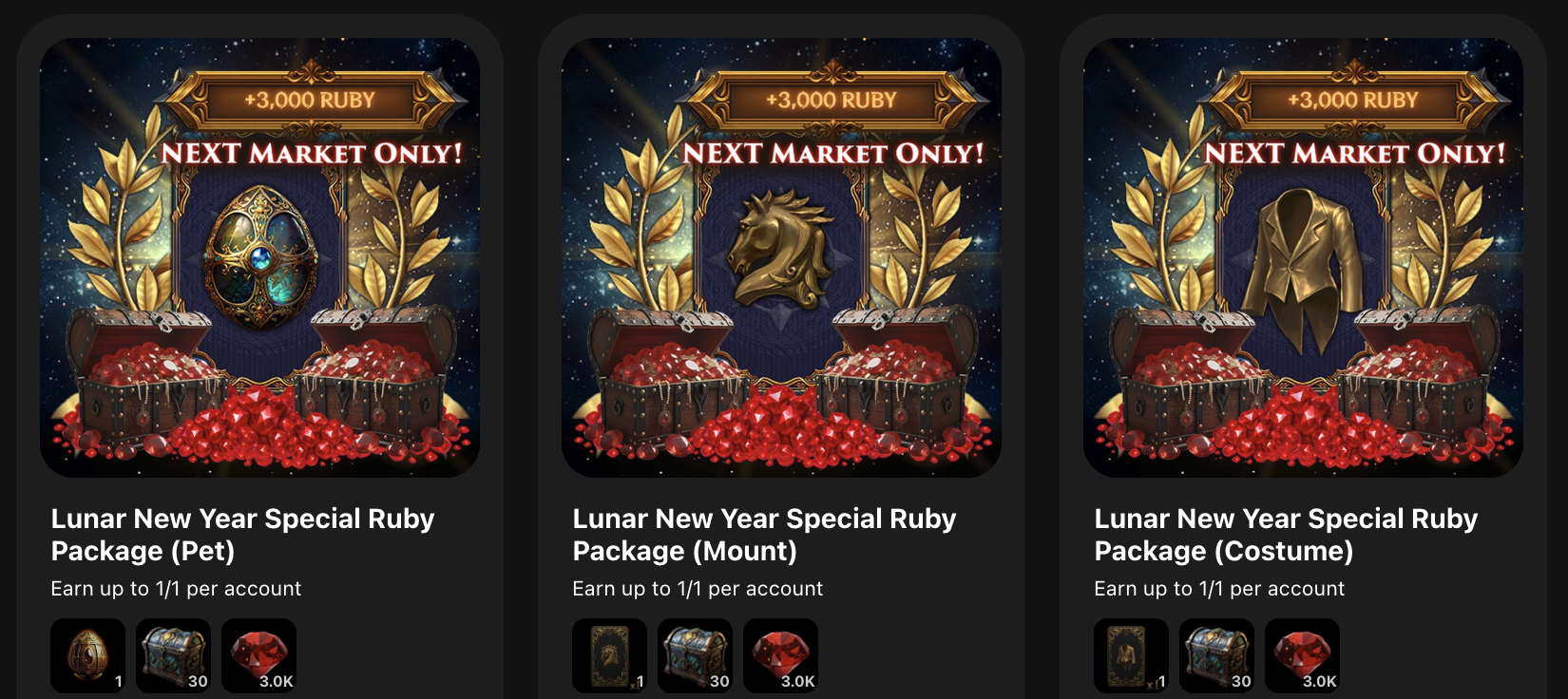The height and width of the screenshot is (699, 1568).
Task: Click the +3,000 RUBY plaque on Pet banner
Action: tap(310, 99)
